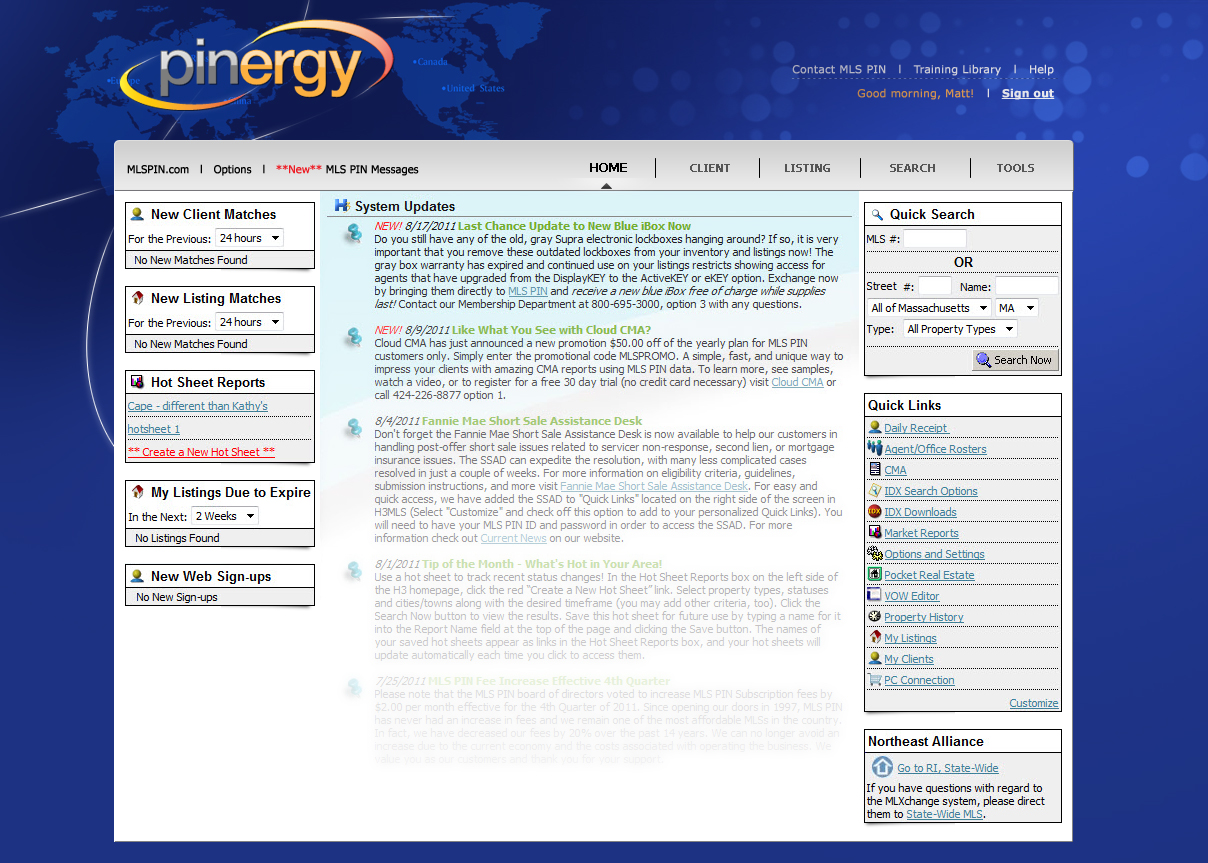
Task: Click the pushpin beside Cloud CMA update
Action: (x=352, y=336)
